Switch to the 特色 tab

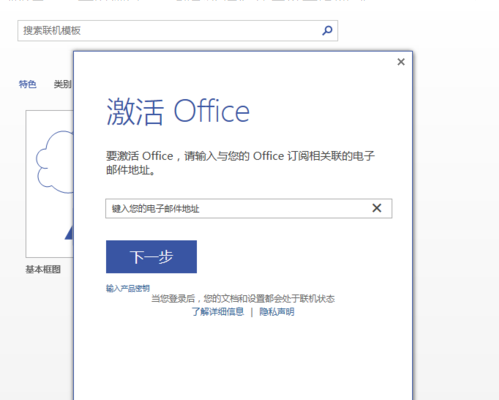(27, 84)
